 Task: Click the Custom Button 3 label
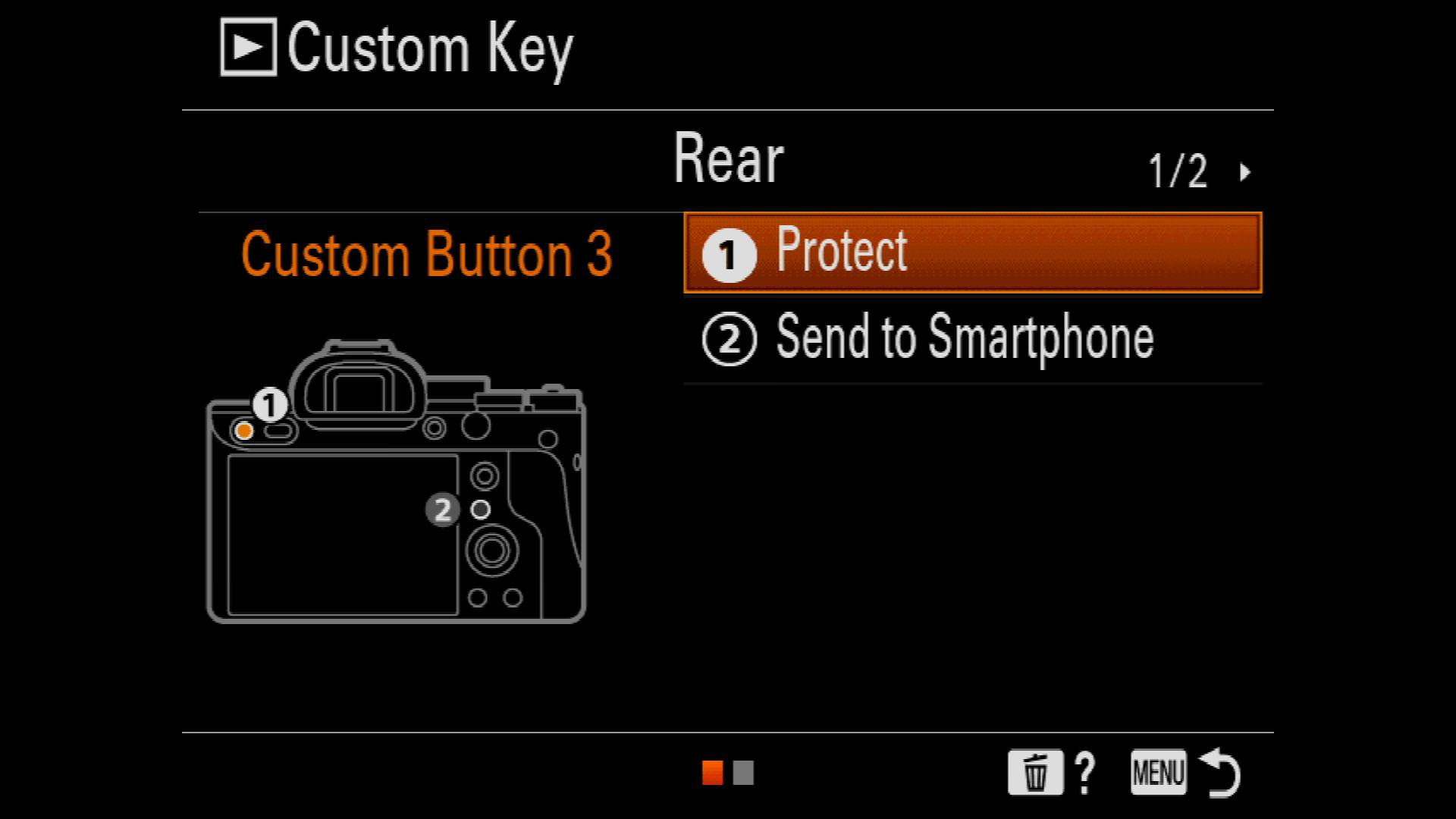[x=426, y=254]
